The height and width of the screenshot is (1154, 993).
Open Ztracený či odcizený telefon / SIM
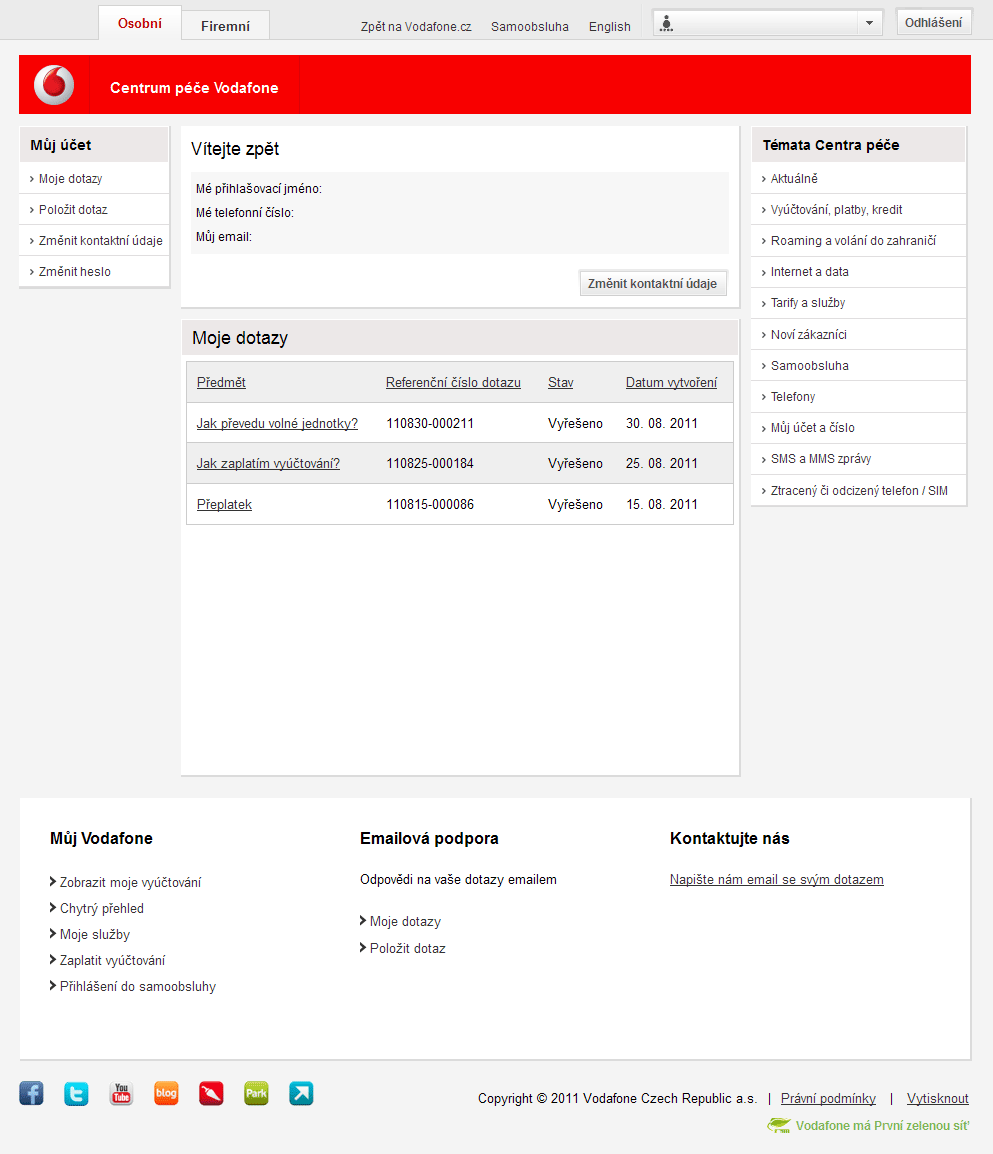click(x=858, y=490)
